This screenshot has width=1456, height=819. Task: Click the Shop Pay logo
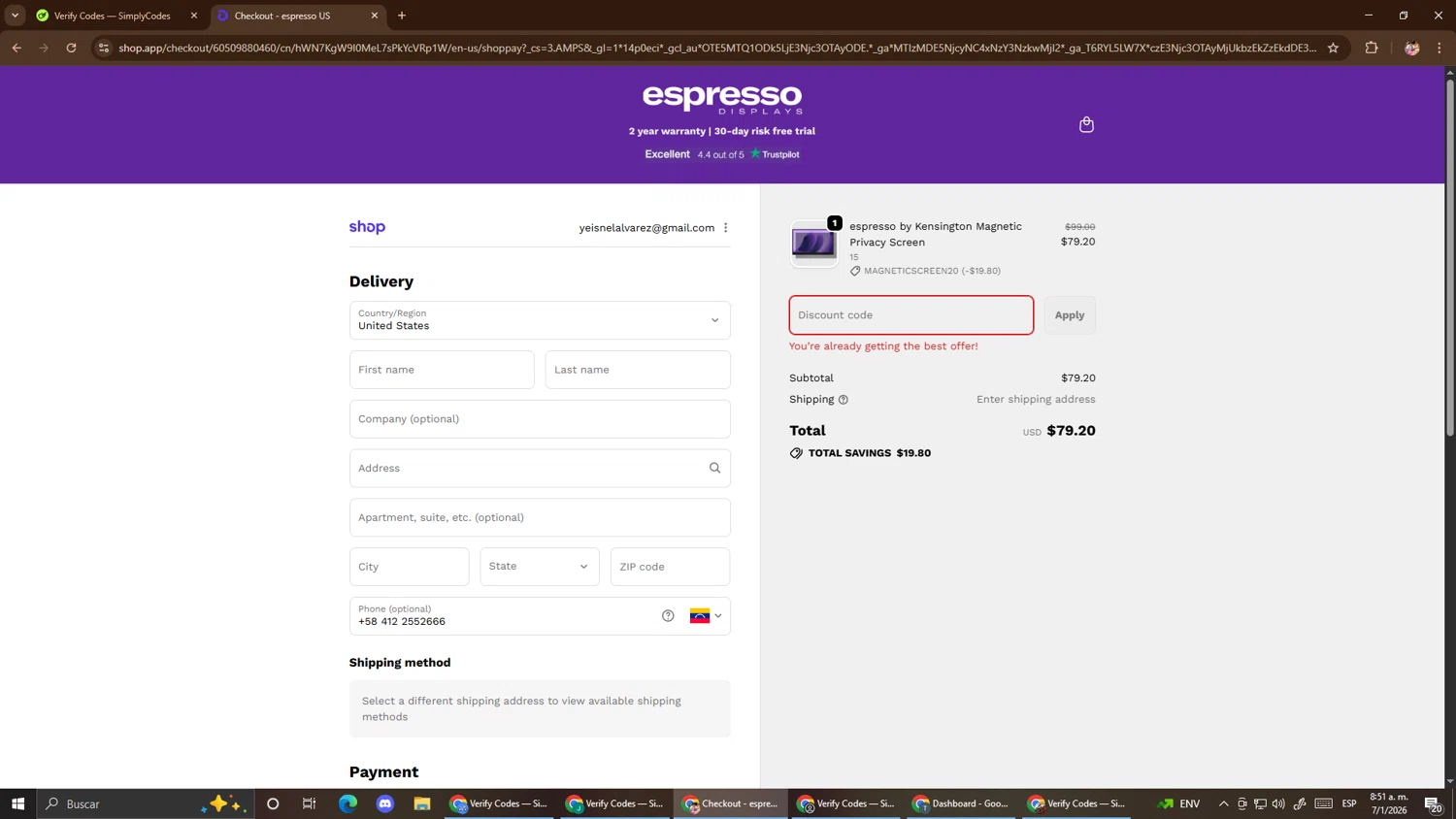(x=367, y=227)
